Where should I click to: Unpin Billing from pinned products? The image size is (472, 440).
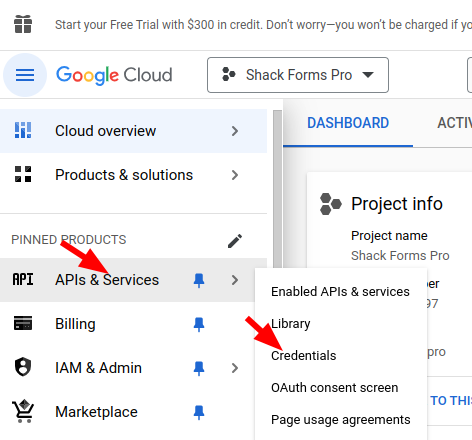[x=199, y=324]
